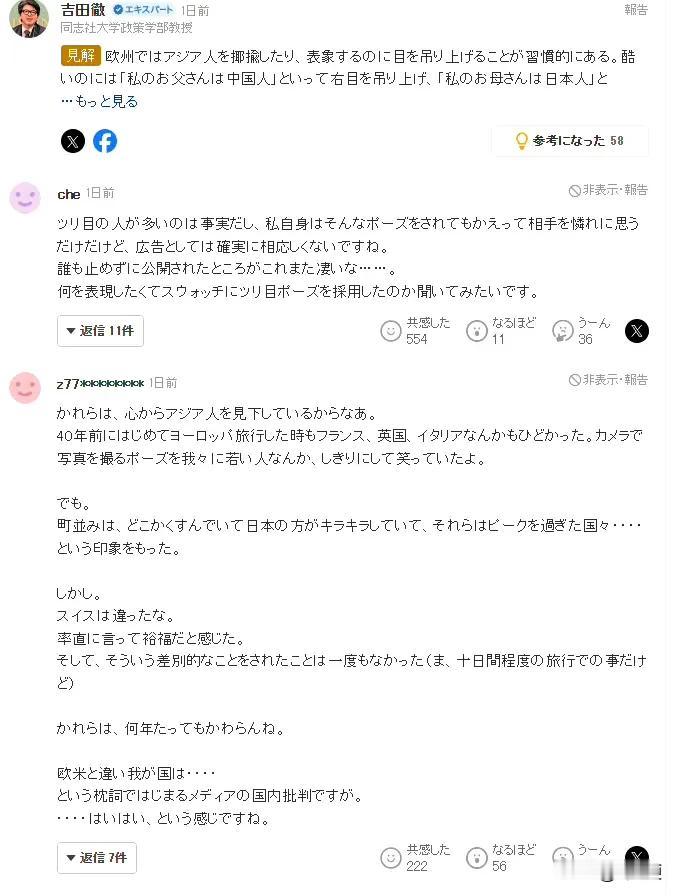Click che username
Viewport: 677px width, 896px height.
69,194
